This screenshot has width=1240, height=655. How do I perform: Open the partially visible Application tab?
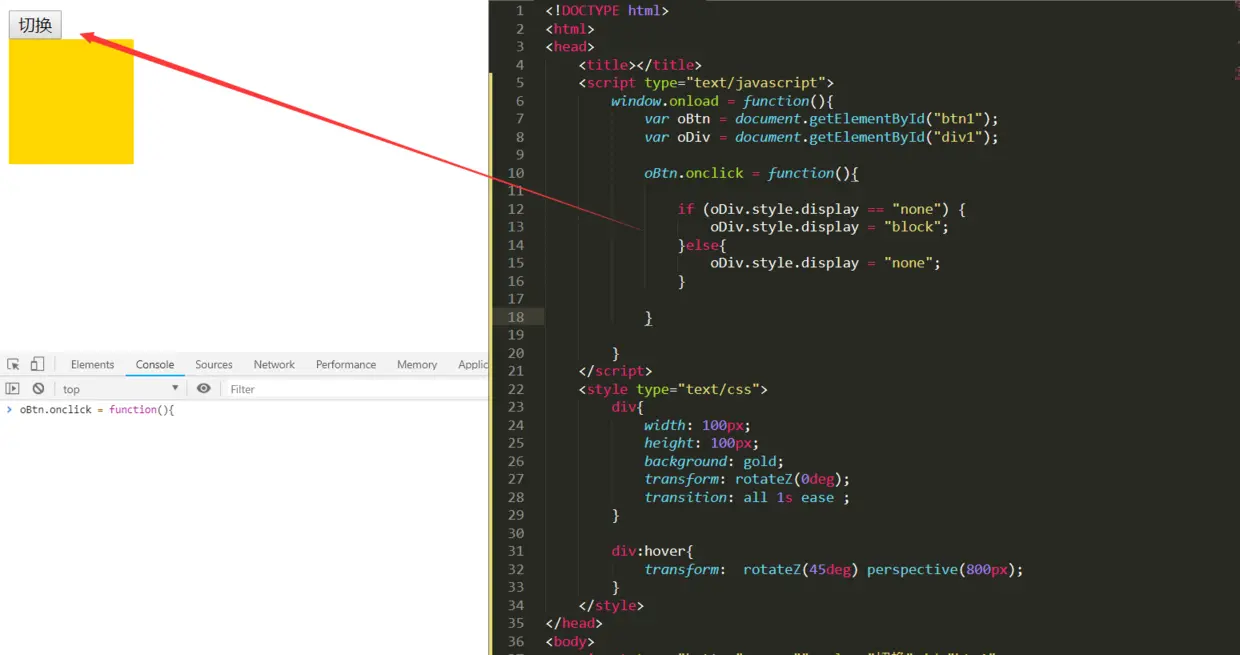472,365
